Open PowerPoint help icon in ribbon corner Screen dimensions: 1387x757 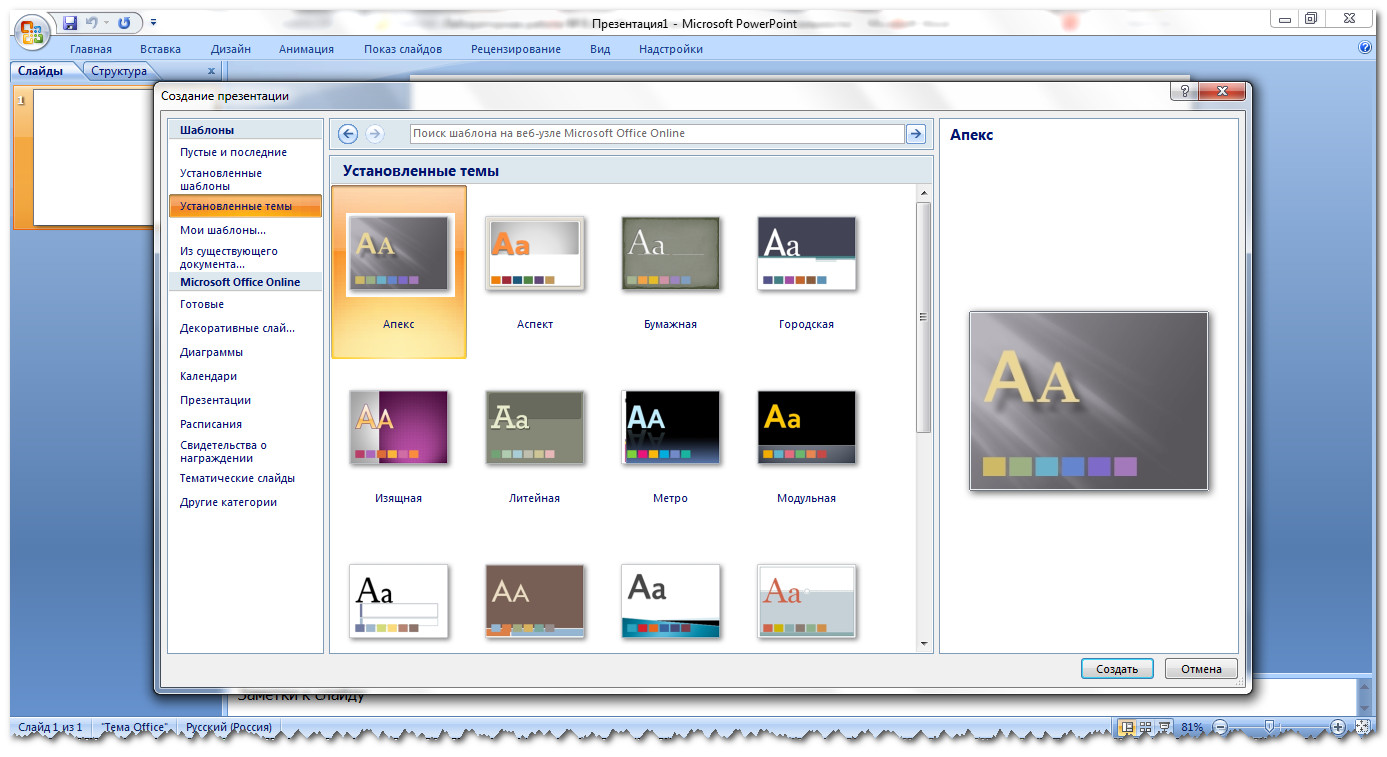[1365, 48]
